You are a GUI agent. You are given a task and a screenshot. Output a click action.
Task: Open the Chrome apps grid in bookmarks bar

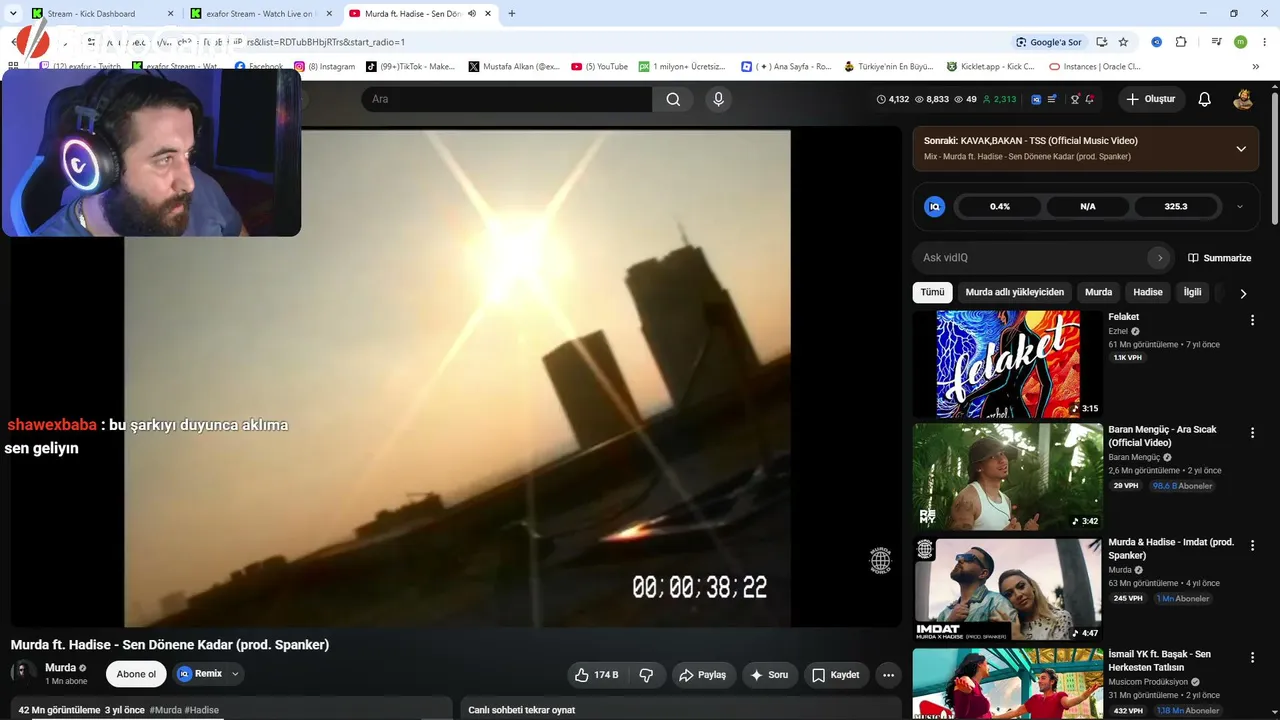tap(14, 67)
